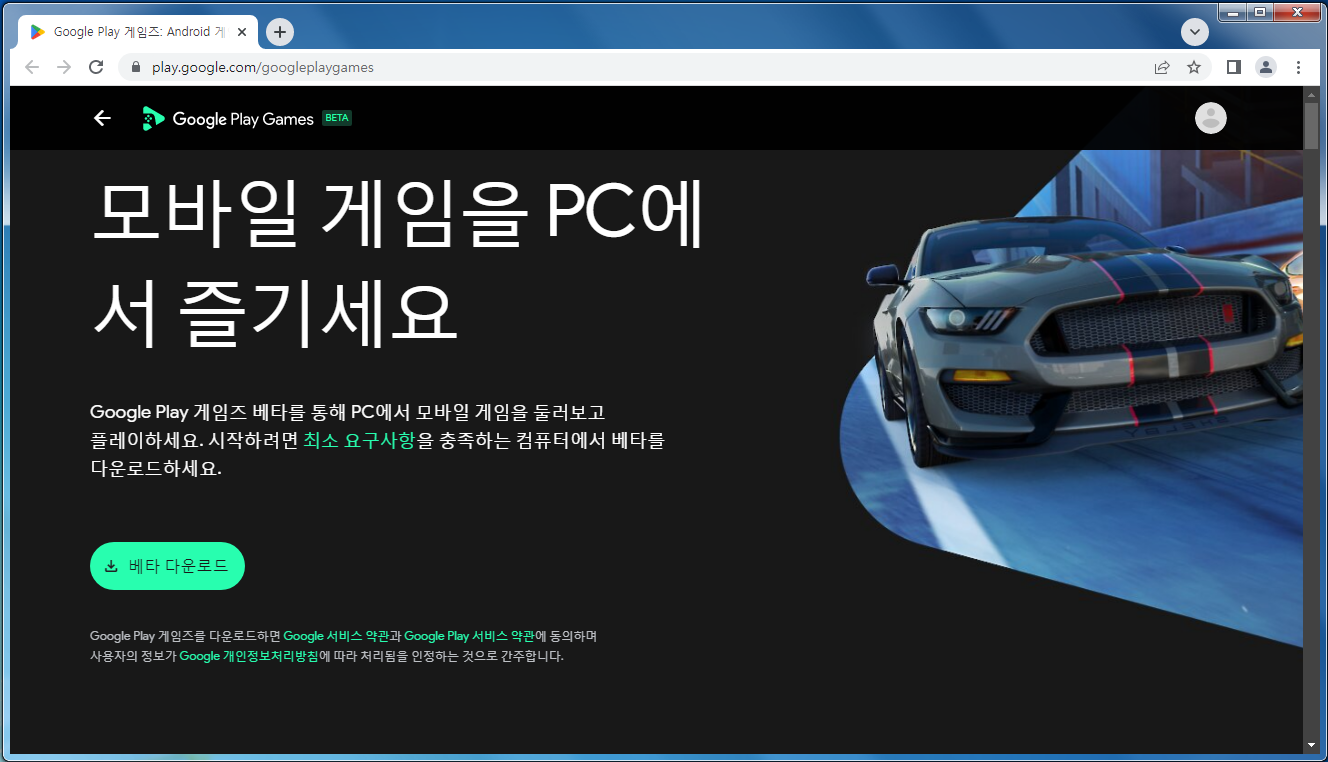The width and height of the screenshot is (1328, 762).
Task: Select the Google Play 게임즈 tab
Action: pyautogui.click(x=138, y=32)
